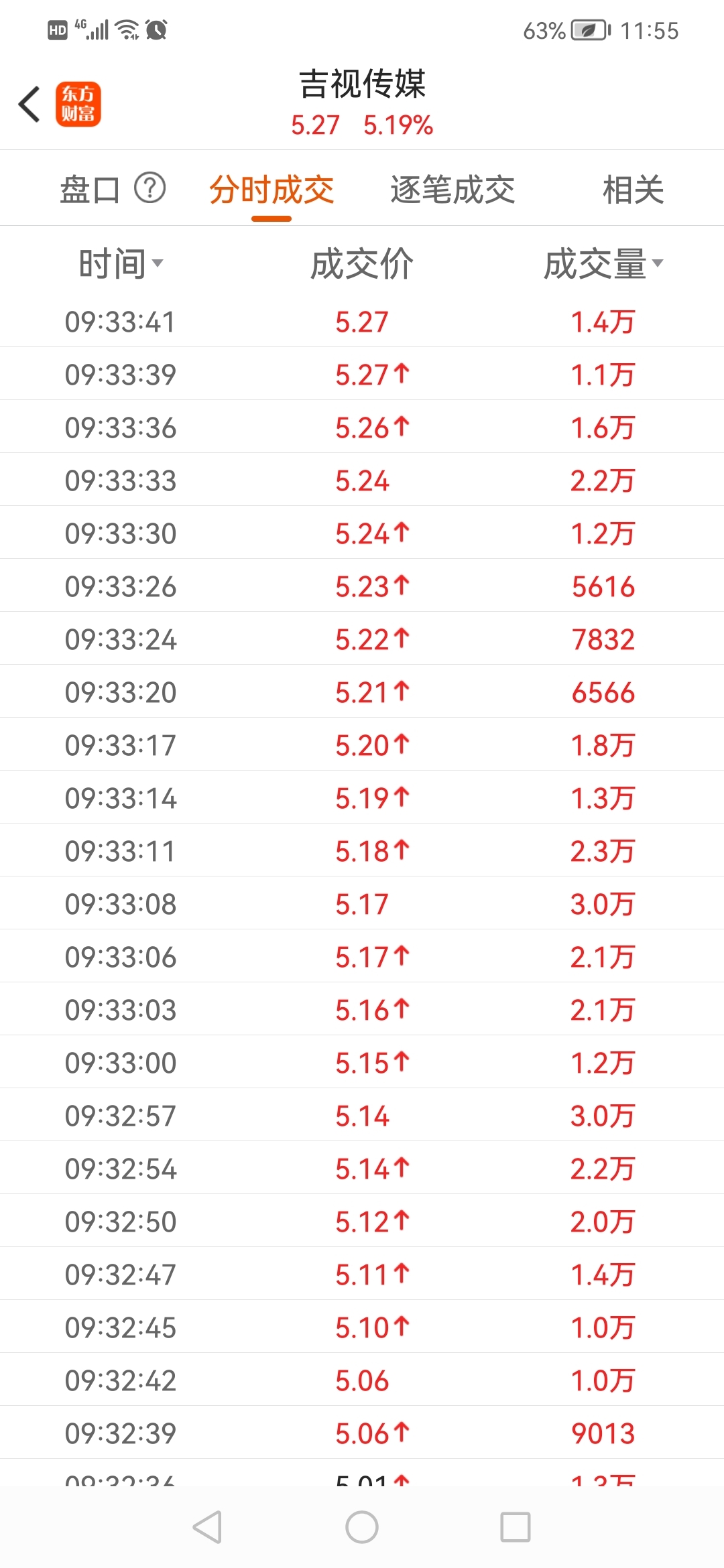Sort by 时间 dropdown arrow
Viewport: 724px width, 1568px height.
click(158, 263)
